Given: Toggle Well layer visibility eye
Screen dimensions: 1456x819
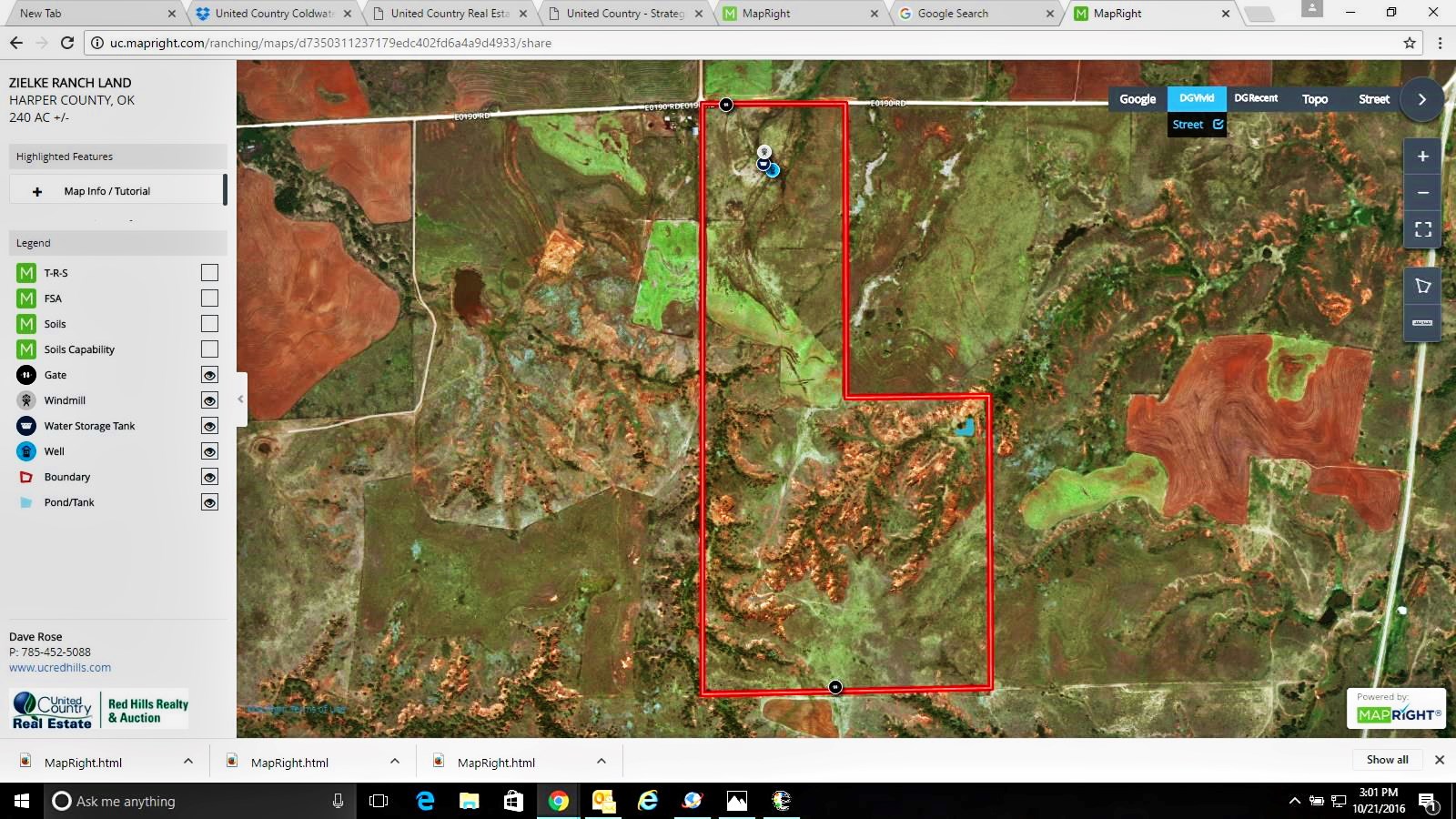Looking at the screenshot, I should (x=209, y=451).
